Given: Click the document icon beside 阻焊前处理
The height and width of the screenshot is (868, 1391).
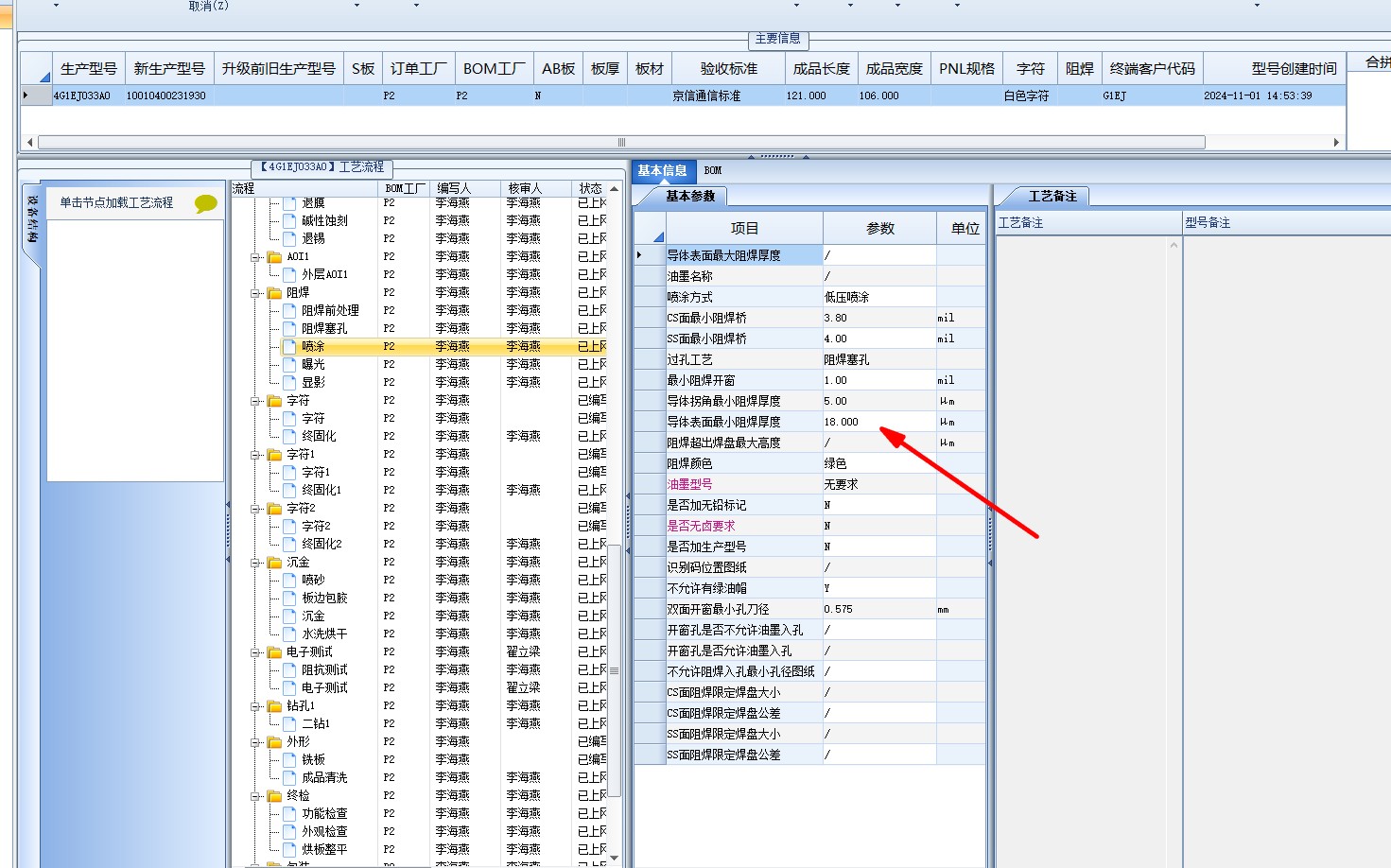Looking at the screenshot, I should tap(289, 310).
